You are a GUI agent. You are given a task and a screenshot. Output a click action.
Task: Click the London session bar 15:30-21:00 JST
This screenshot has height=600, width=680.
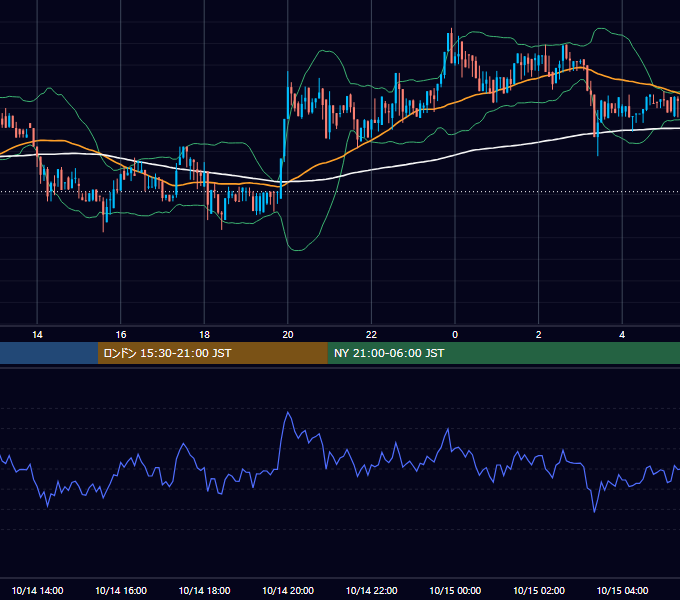pyautogui.click(x=212, y=353)
